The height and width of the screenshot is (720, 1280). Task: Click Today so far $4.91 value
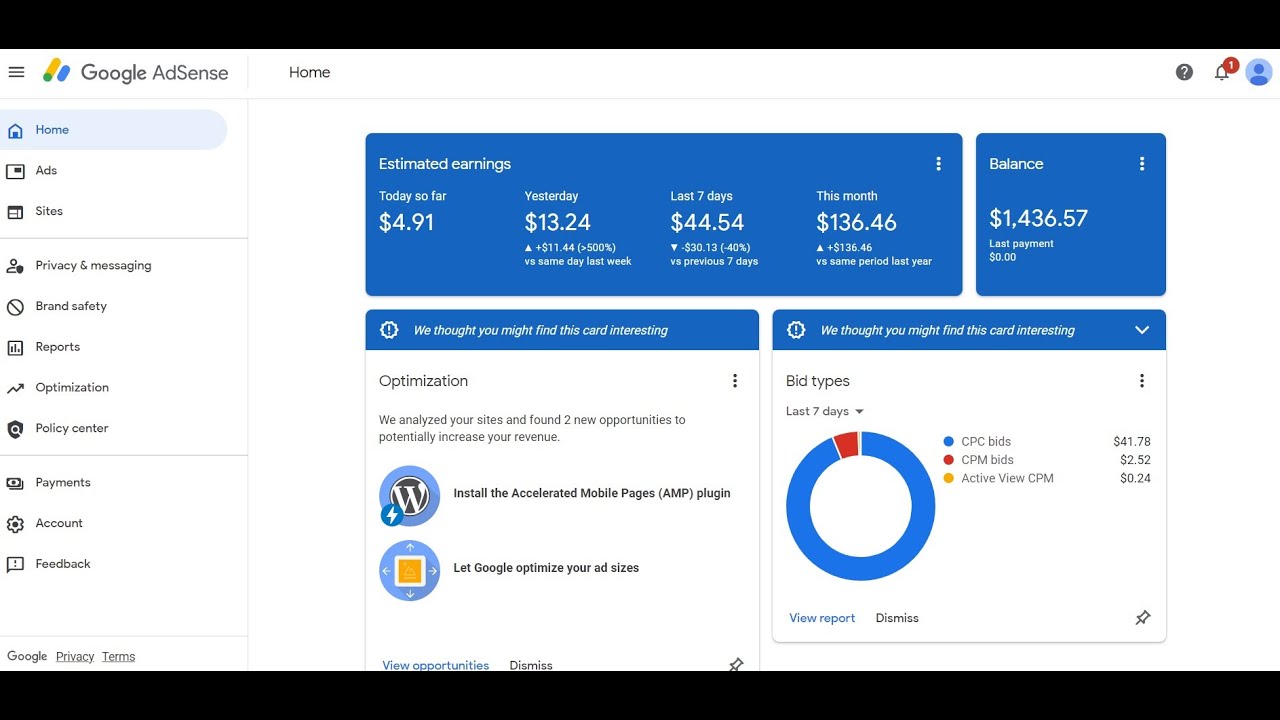(x=406, y=222)
